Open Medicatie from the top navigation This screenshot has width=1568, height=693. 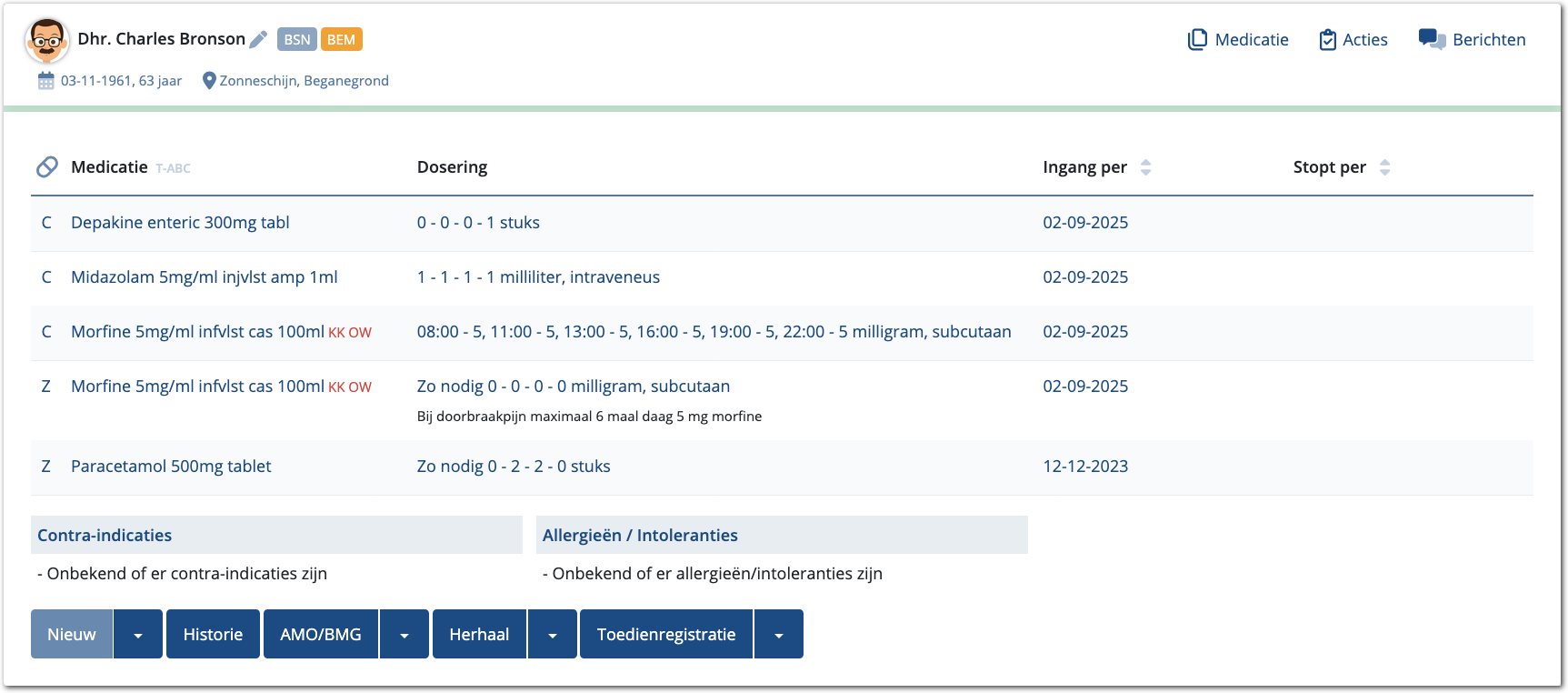point(1238,40)
